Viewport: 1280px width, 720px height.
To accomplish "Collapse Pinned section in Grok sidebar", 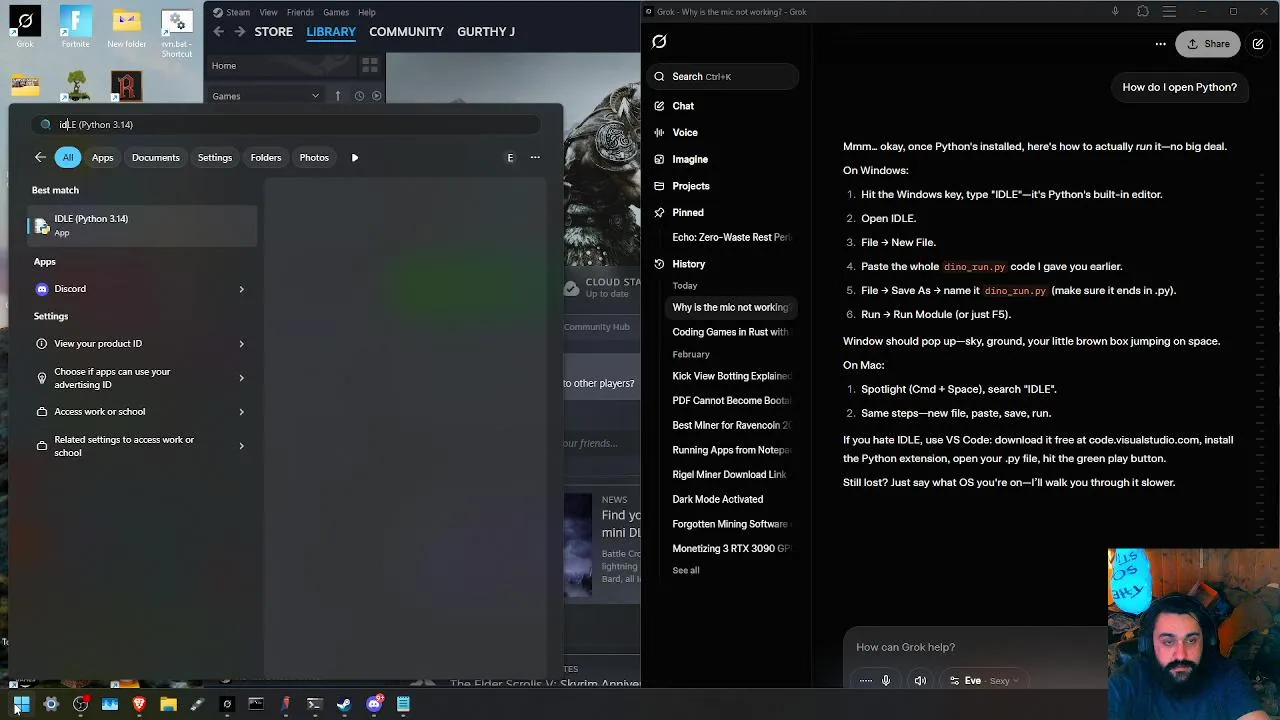I will (x=688, y=212).
